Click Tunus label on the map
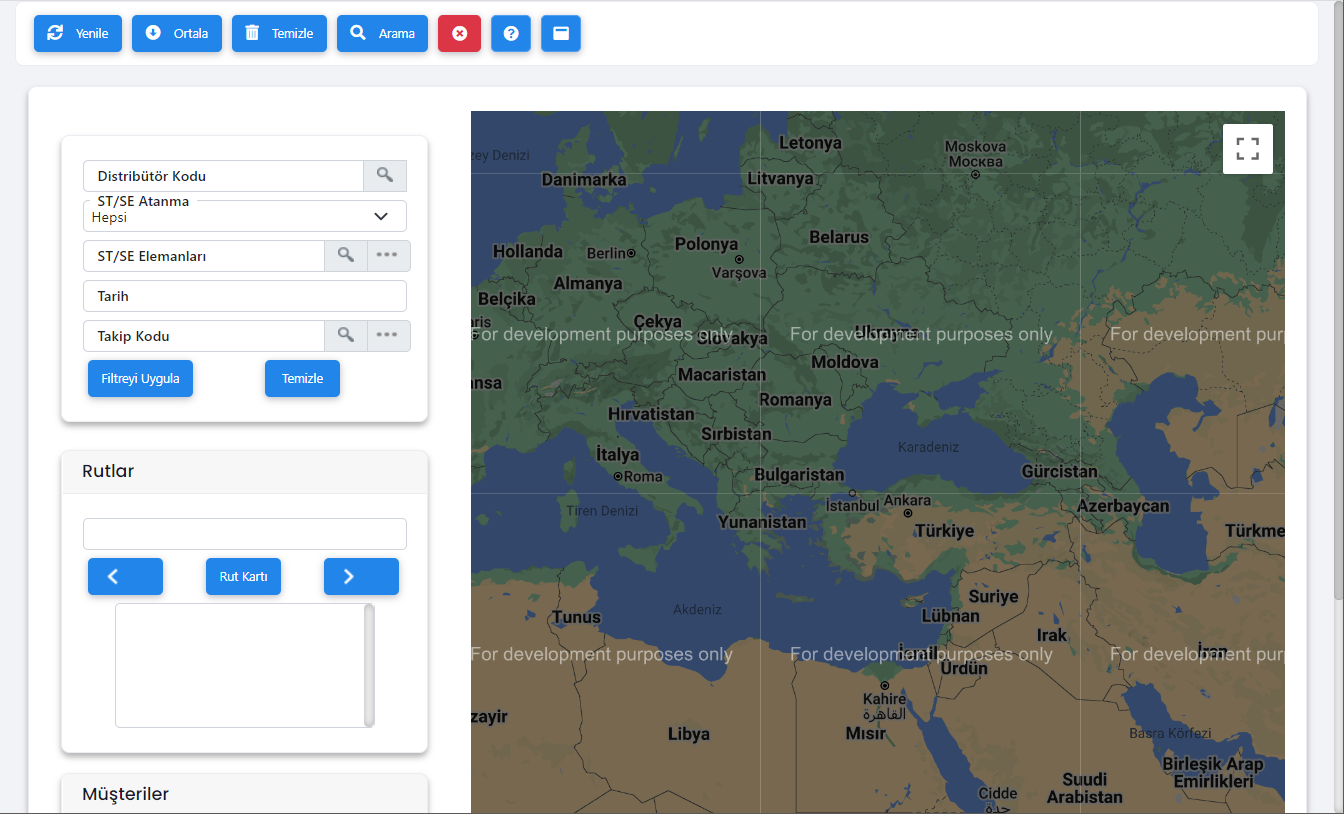1344x814 pixels. pyautogui.click(x=576, y=617)
